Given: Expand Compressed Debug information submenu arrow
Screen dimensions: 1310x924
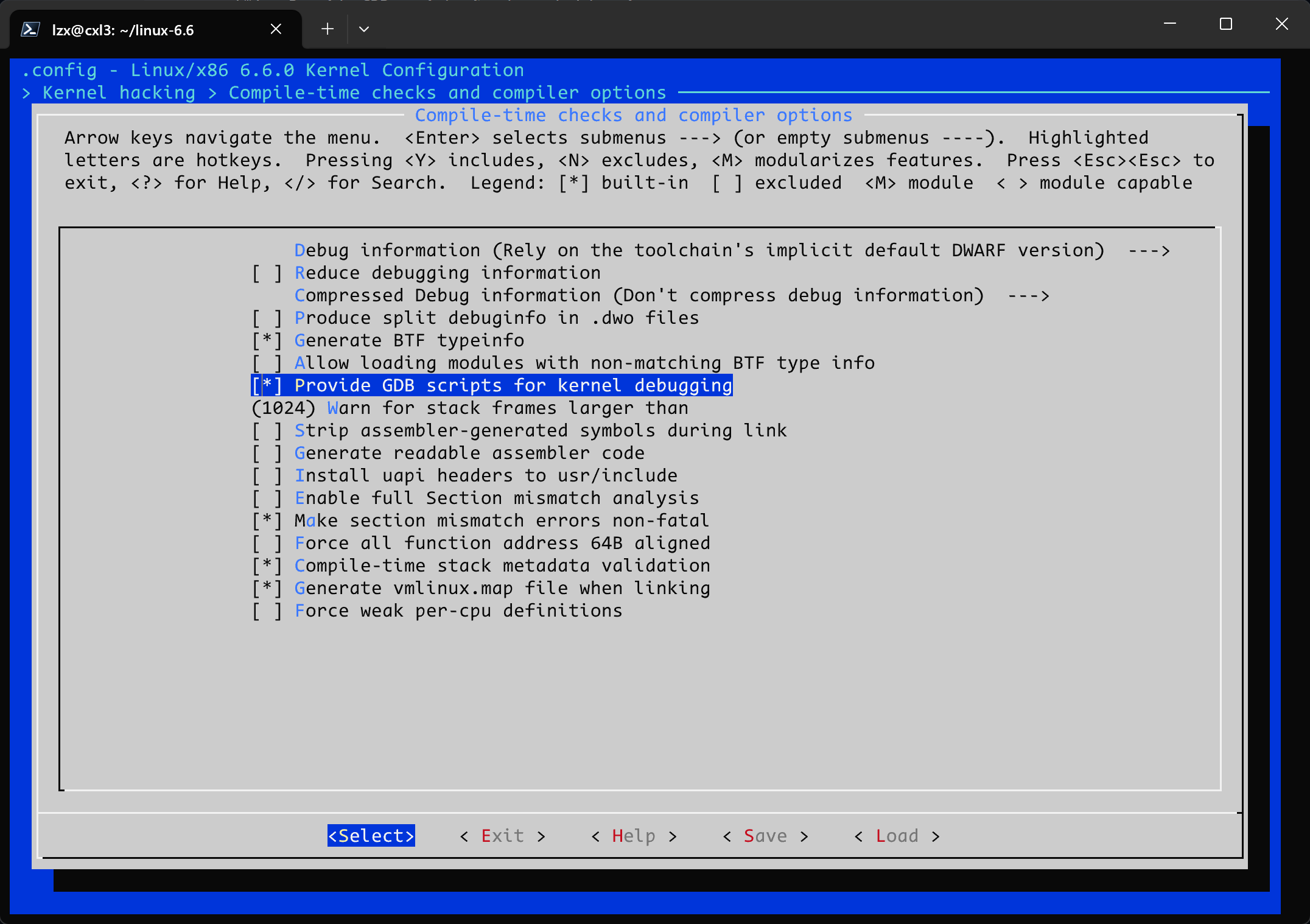Looking at the screenshot, I should 1028,295.
